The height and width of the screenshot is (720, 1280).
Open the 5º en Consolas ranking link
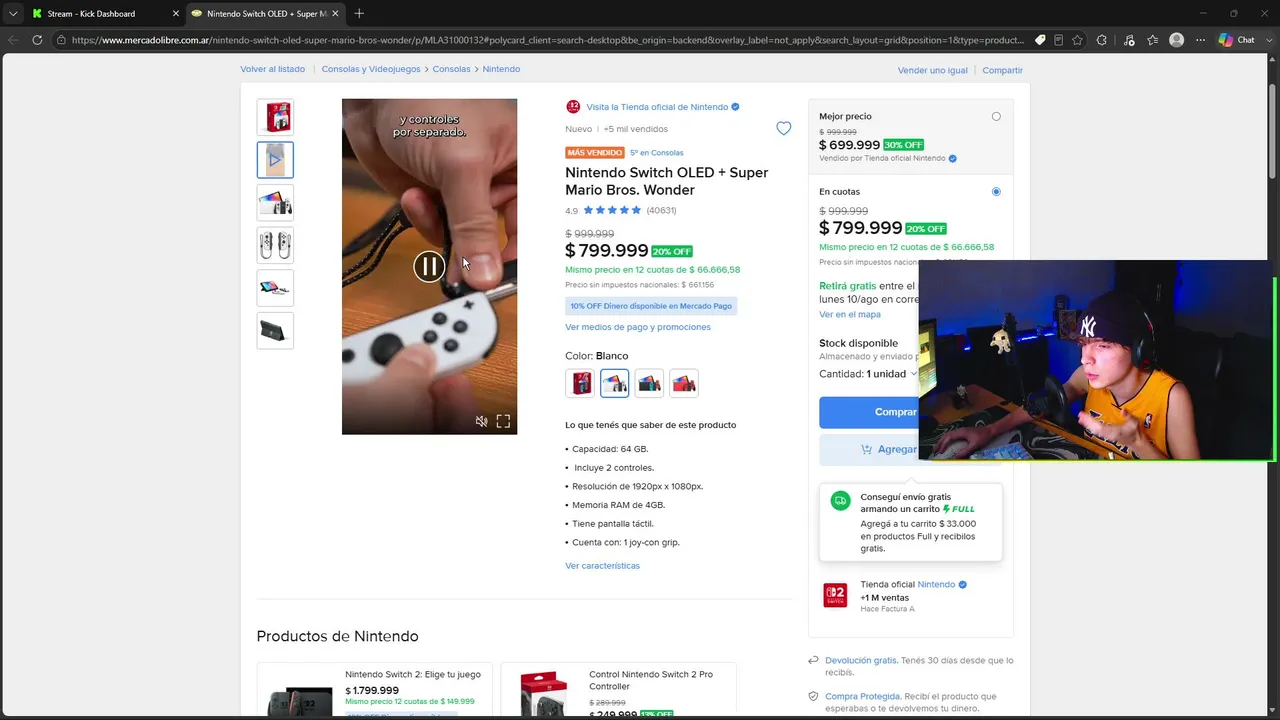pos(657,153)
